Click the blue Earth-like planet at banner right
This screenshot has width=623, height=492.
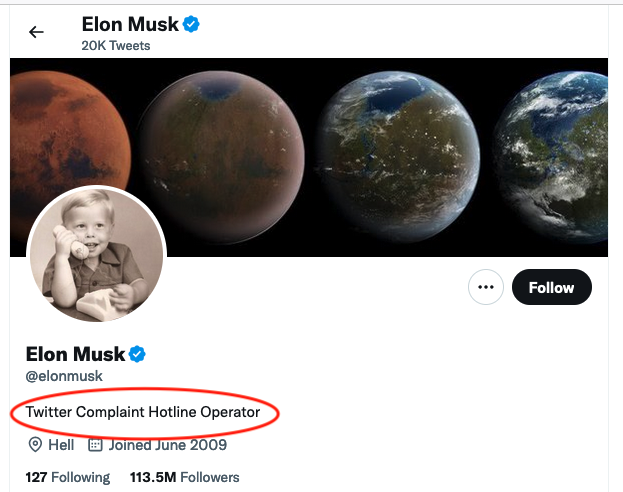click(560, 150)
